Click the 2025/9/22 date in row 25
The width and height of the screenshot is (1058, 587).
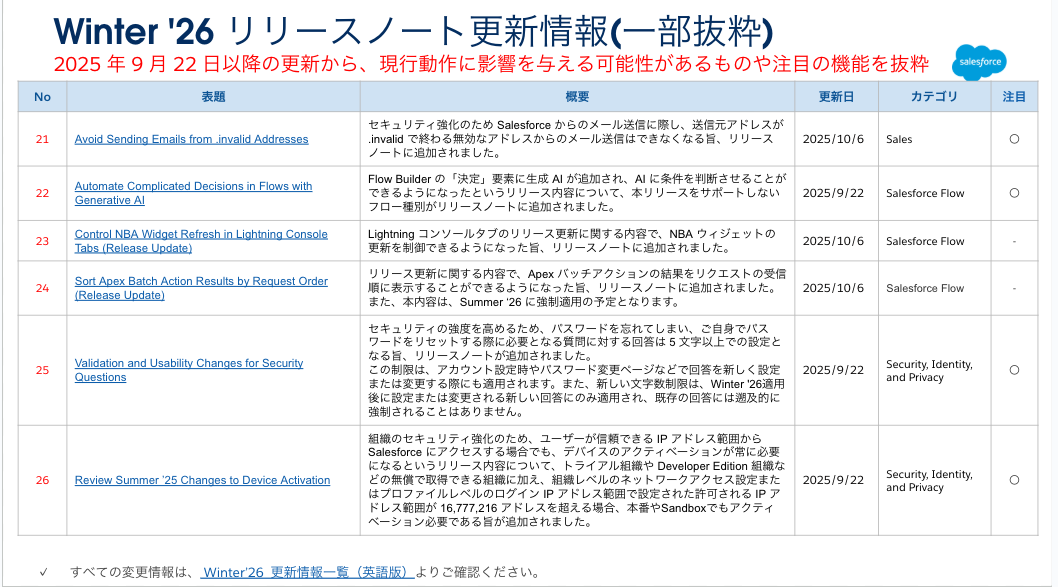coord(833,370)
